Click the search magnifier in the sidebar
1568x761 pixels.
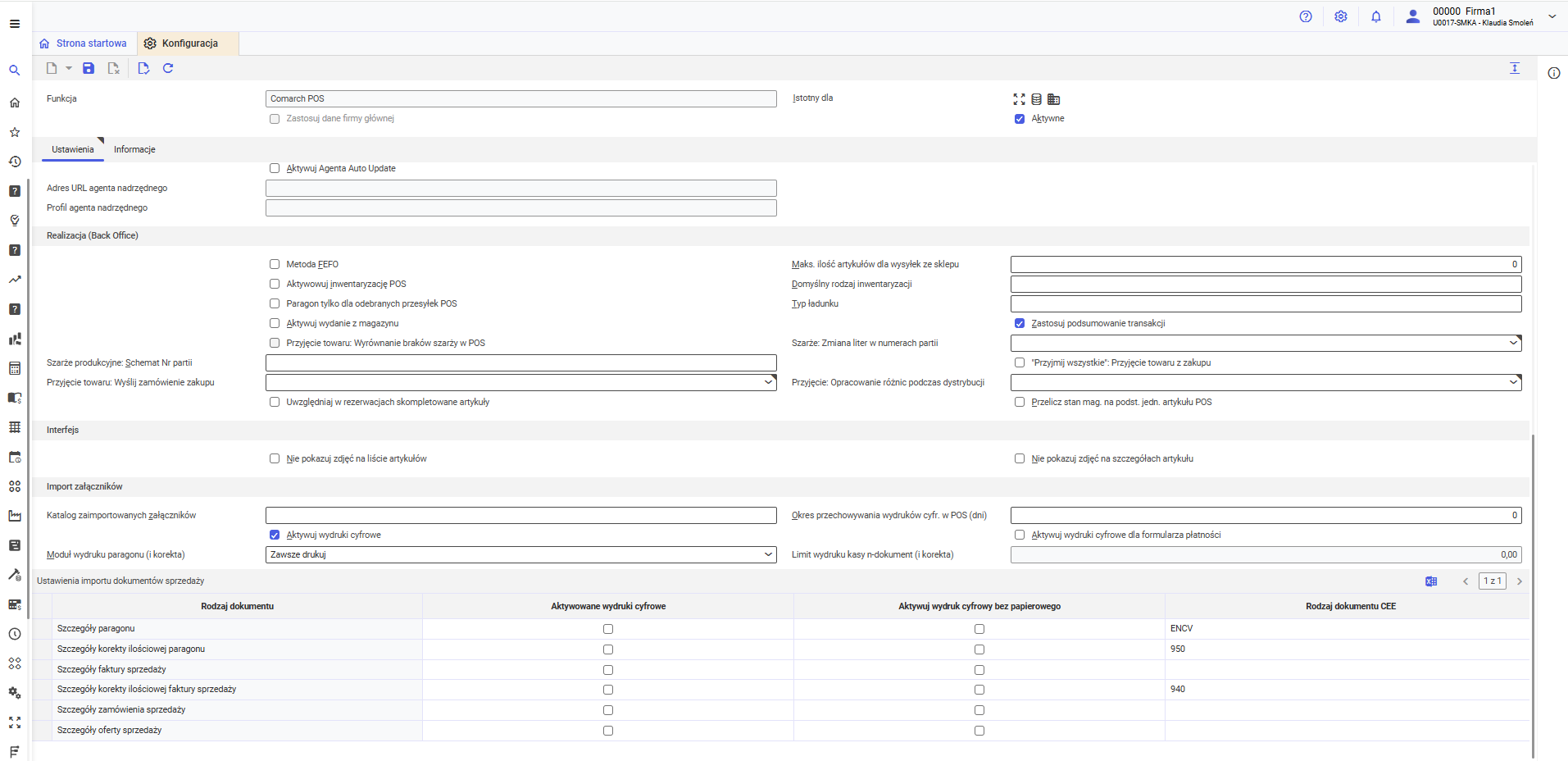pos(15,71)
